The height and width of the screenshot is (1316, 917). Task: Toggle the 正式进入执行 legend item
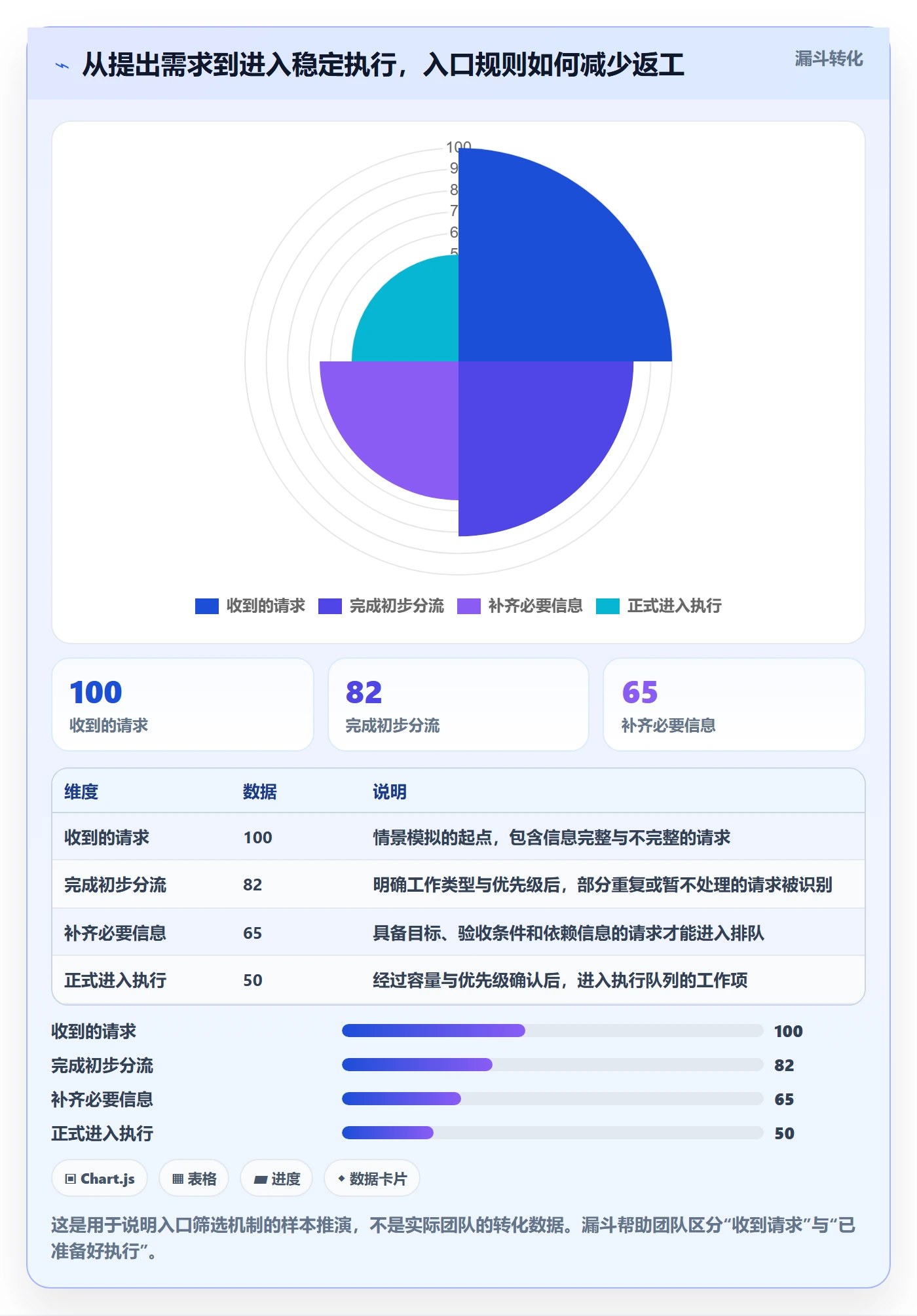(659, 606)
